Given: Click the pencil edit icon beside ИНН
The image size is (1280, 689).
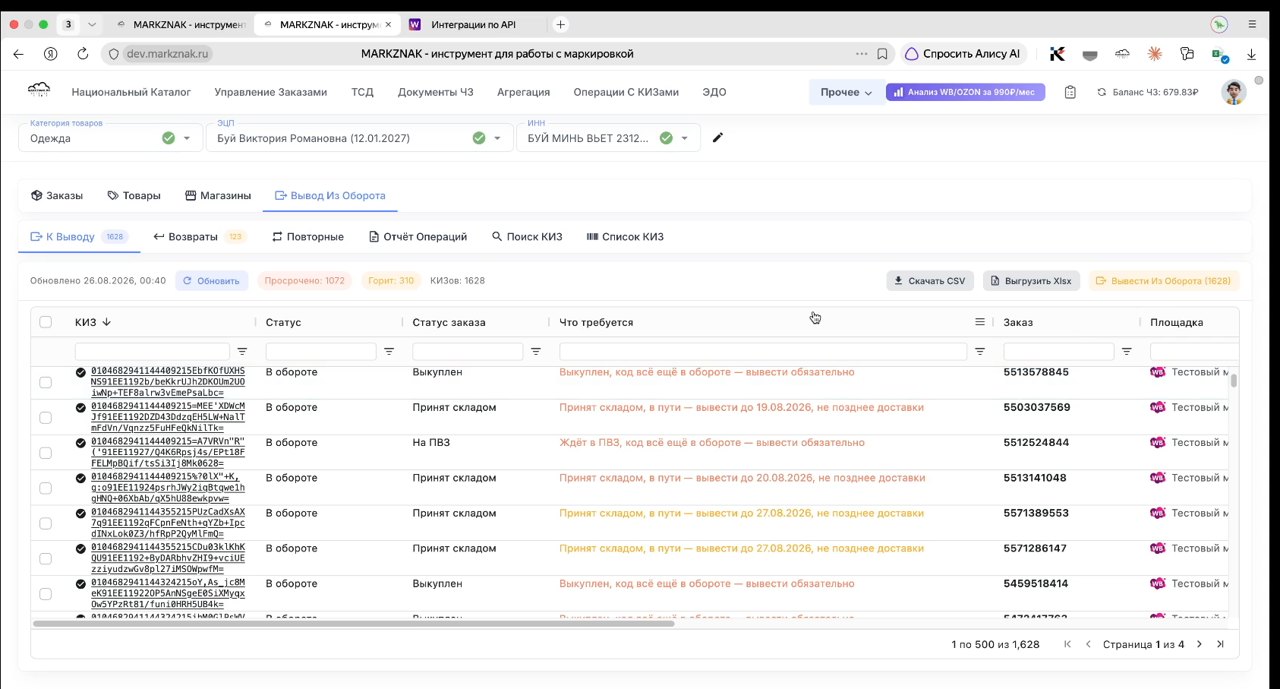Looking at the screenshot, I should [717, 138].
